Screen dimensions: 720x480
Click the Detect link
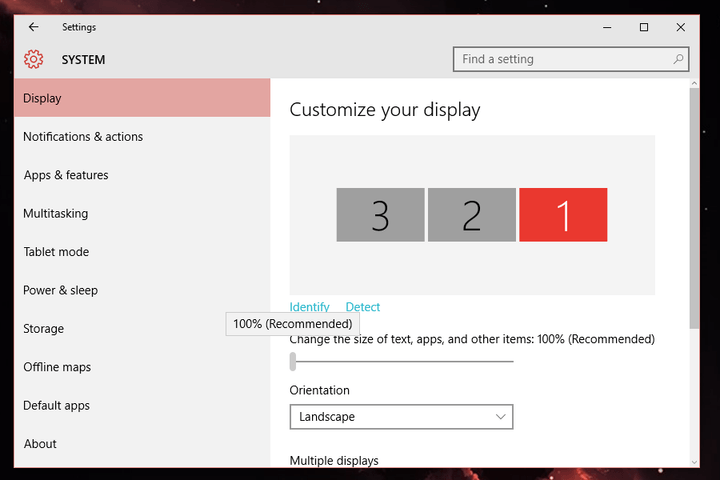(x=363, y=307)
